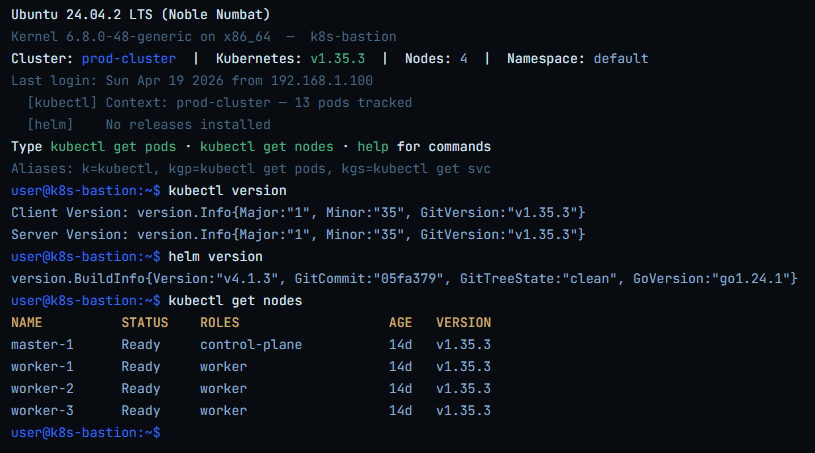Click the green 'kubectl get pods' hint

(x=113, y=146)
